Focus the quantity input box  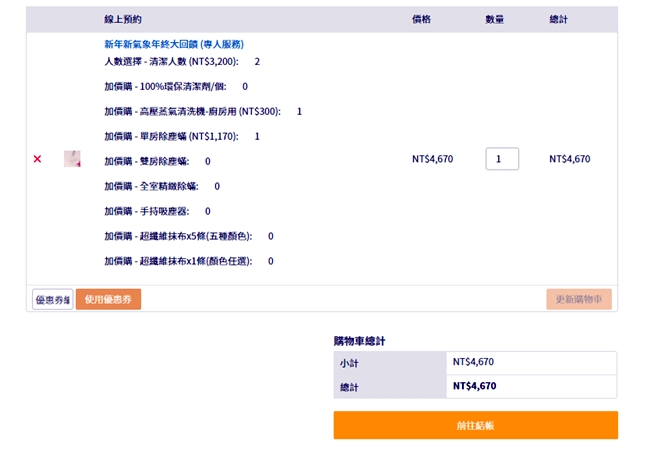[x=502, y=159]
